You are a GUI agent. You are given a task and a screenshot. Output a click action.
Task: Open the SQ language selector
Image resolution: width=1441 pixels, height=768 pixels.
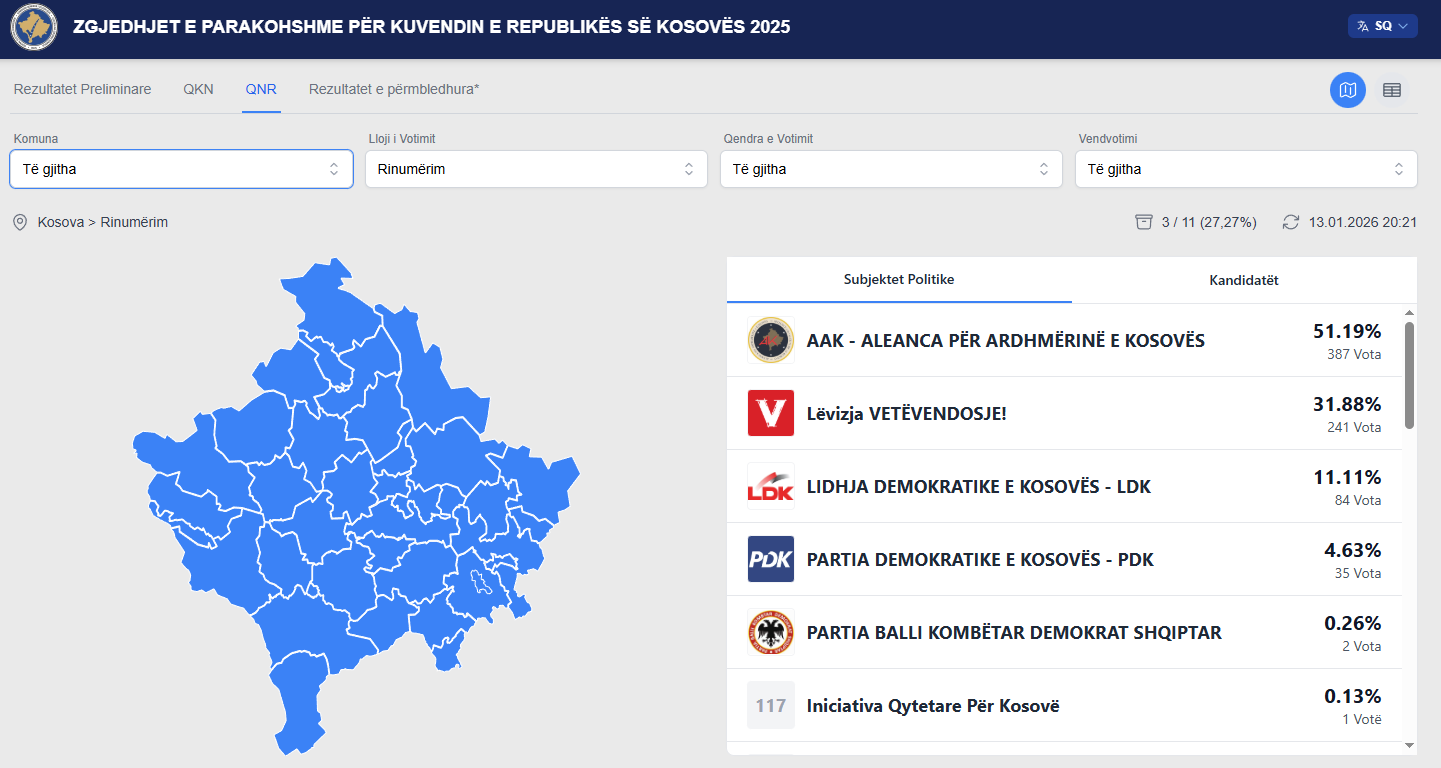(x=1382, y=26)
